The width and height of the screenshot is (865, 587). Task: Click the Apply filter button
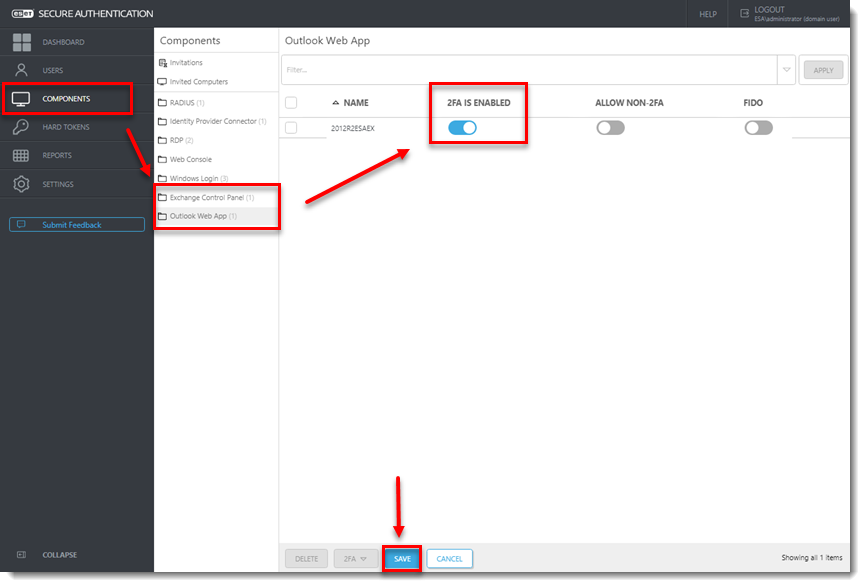click(x=823, y=70)
